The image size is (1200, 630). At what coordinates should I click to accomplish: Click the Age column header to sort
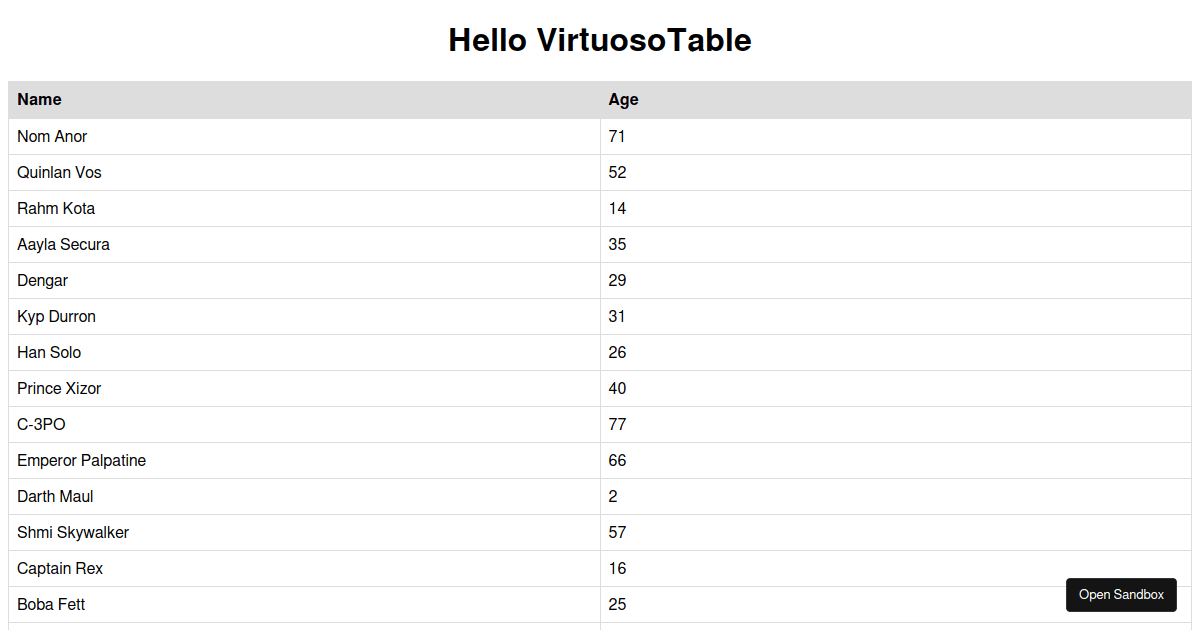coord(622,100)
